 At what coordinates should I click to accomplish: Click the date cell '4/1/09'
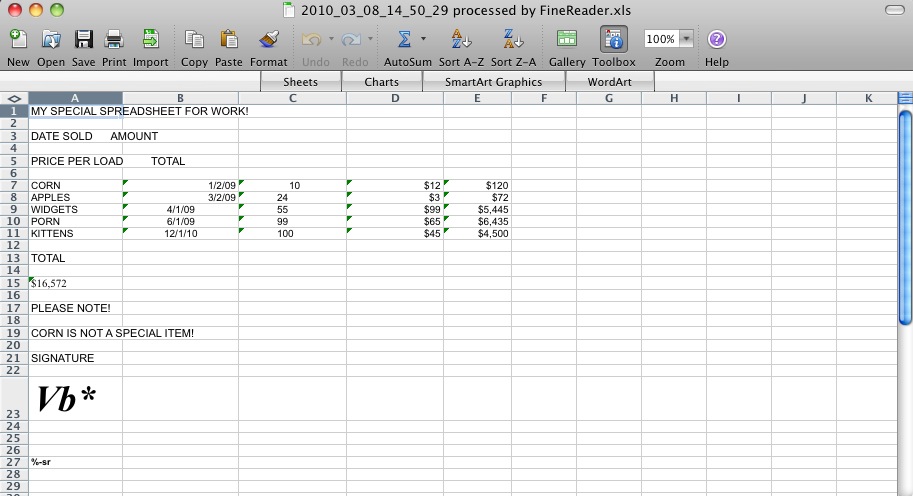[x=181, y=210]
